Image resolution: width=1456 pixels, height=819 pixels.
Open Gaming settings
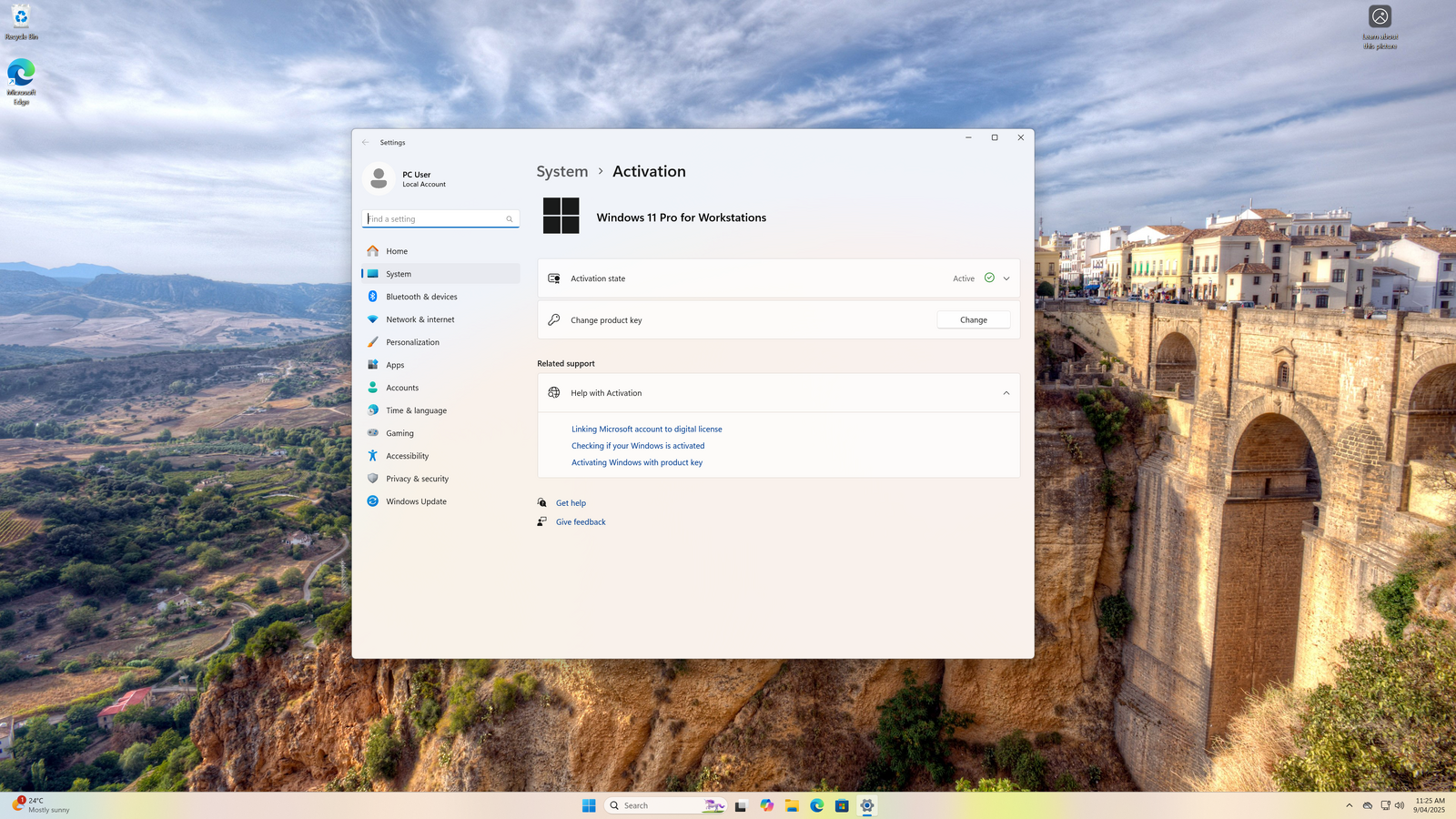(440, 433)
